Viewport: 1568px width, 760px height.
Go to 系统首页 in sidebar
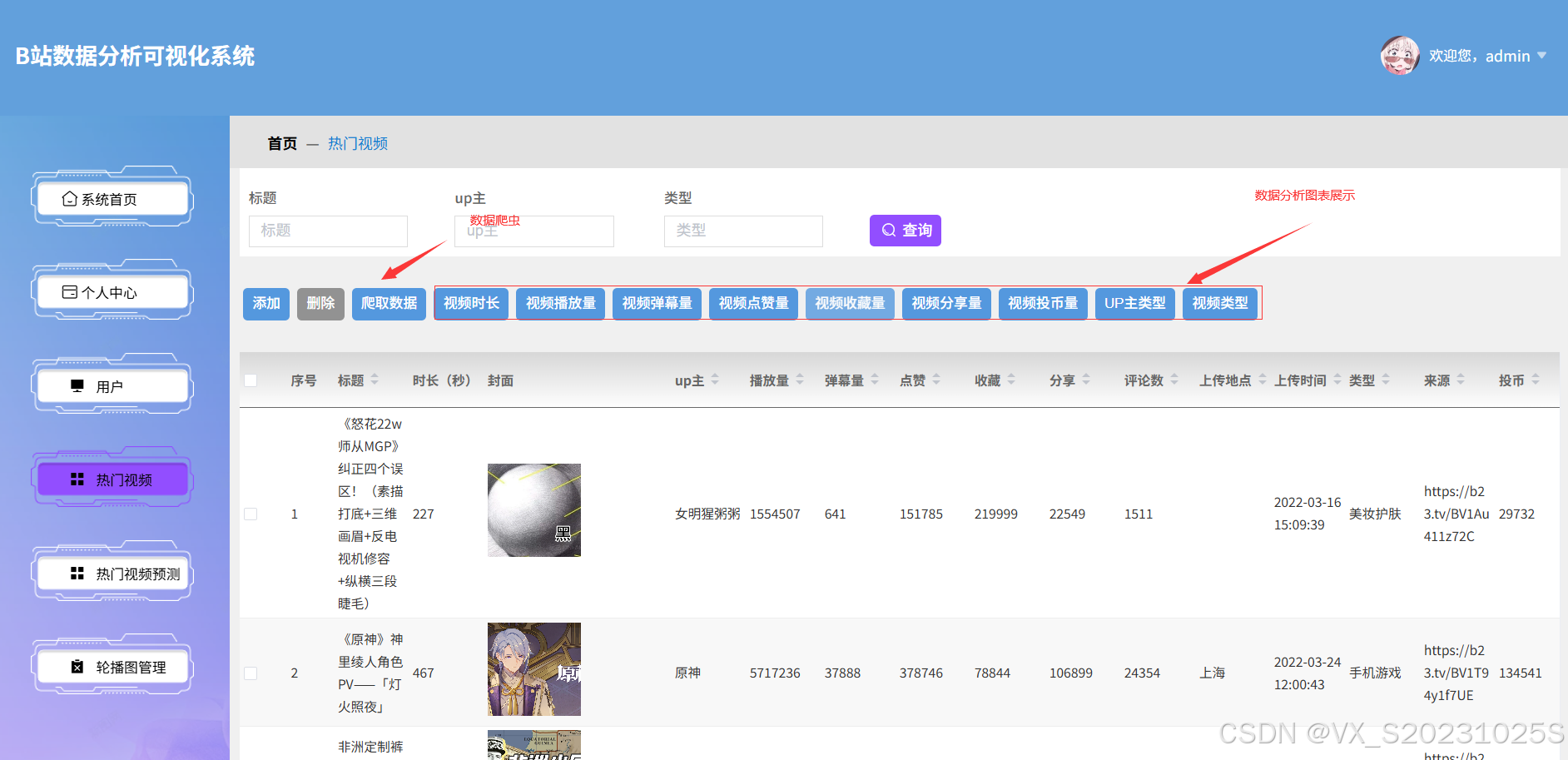(112, 199)
